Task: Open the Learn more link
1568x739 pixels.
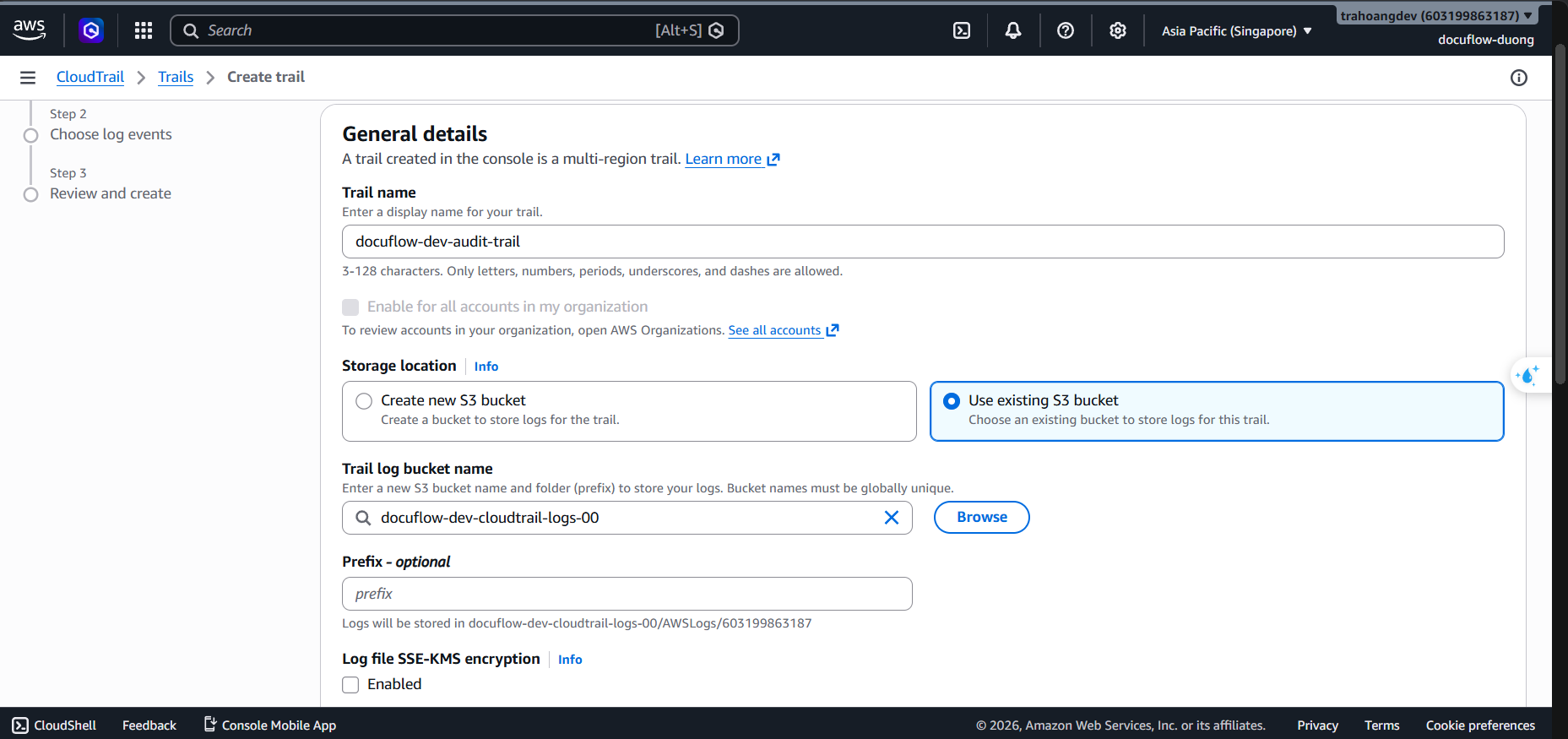Action: pos(724,159)
